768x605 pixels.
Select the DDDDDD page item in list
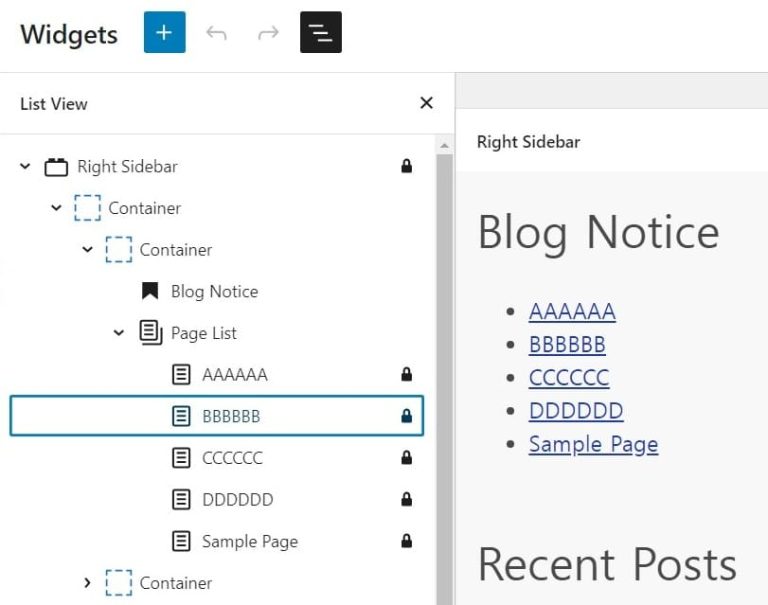(x=237, y=500)
